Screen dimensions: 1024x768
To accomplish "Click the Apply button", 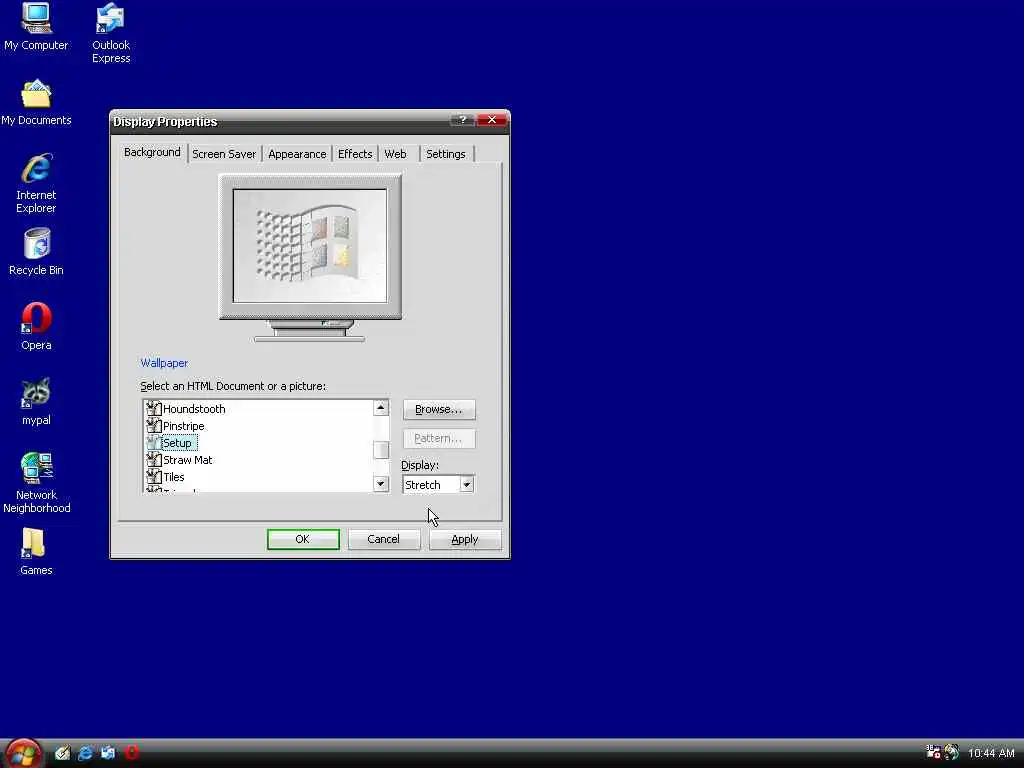I will click(465, 539).
